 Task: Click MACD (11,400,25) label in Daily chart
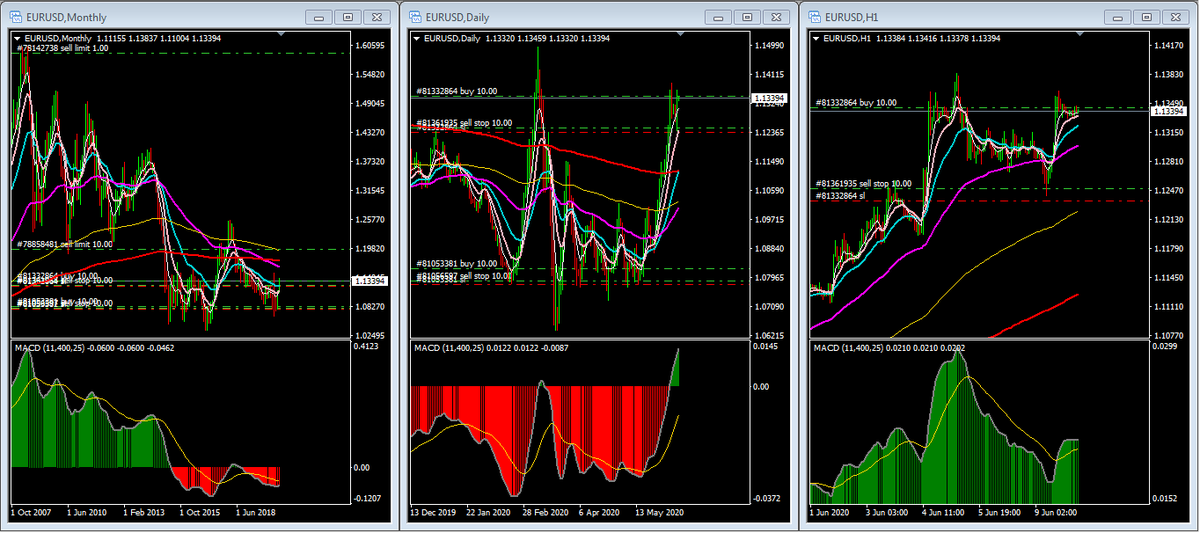pos(450,348)
